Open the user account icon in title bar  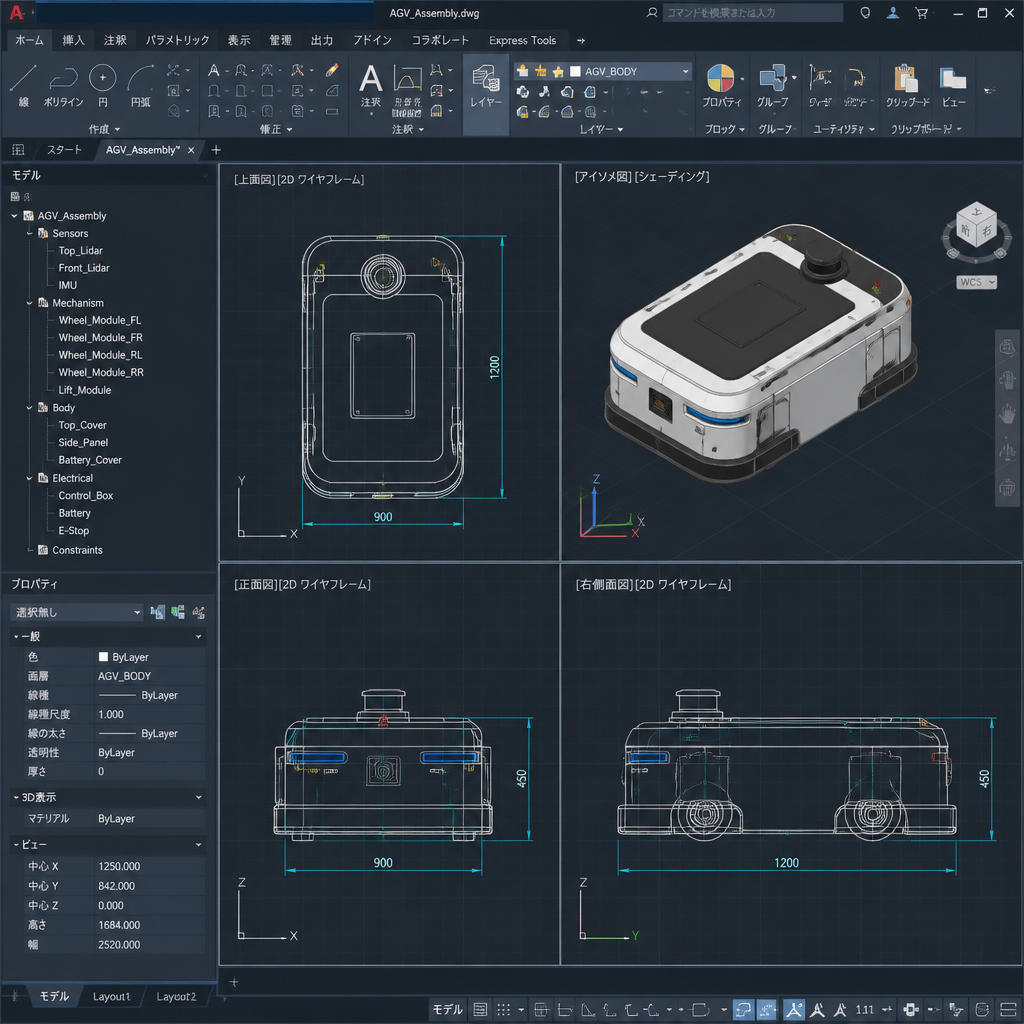[893, 13]
